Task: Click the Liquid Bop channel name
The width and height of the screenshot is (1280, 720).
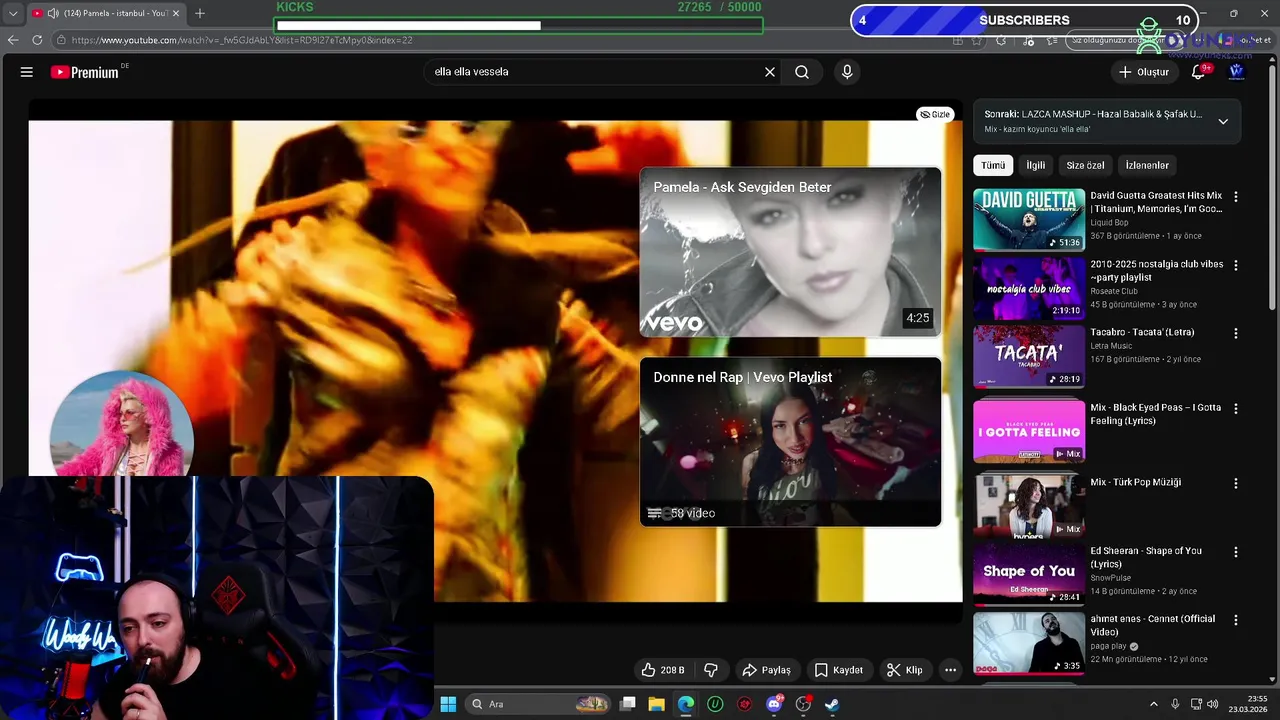Action: coord(1109,222)
